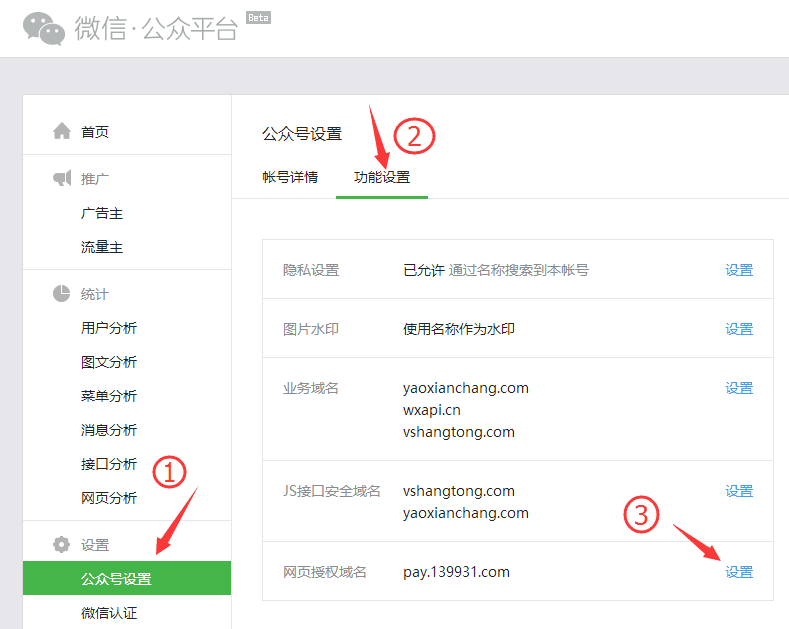Open 用户分析 statistics page
Viewport: 789px width, 629px height.
click(109, 328)
